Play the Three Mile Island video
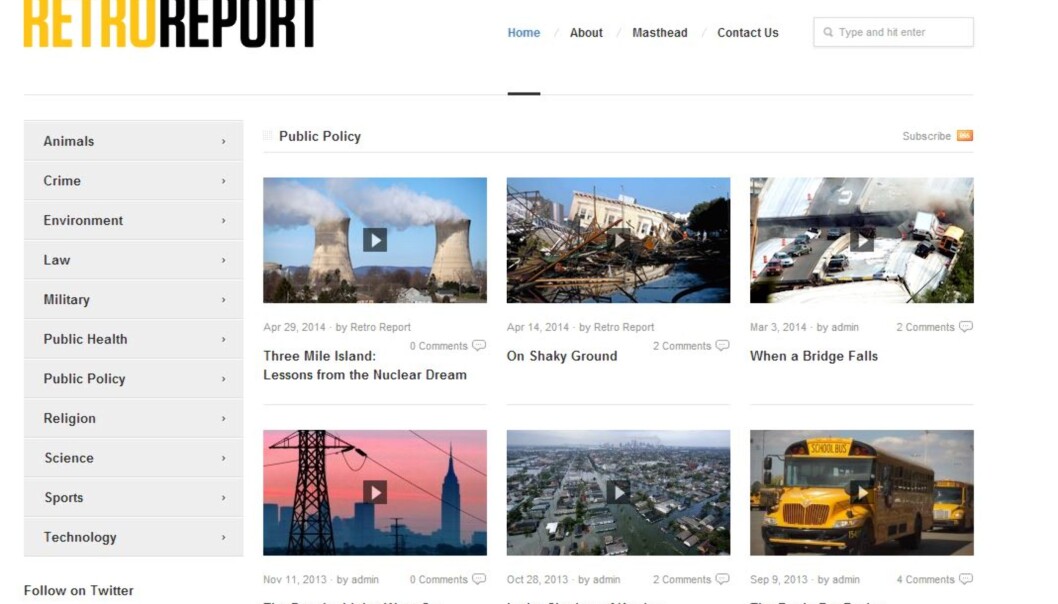1058x604 pixels. tap(375, 240)
